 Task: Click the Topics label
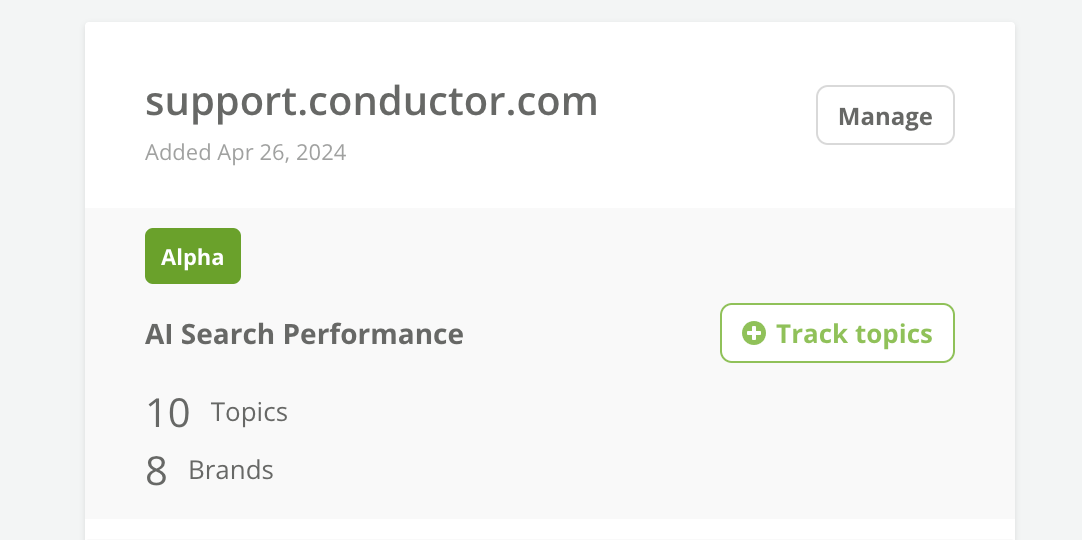[x=249, y=412]
